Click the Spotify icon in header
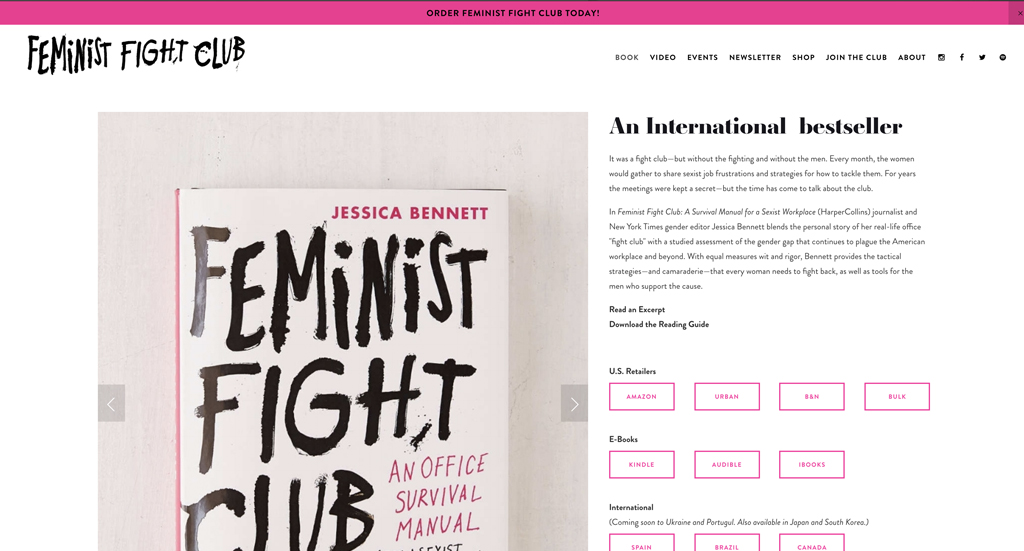The width and height of the screenshot is (1024, 551). [x=1003, y=58]
